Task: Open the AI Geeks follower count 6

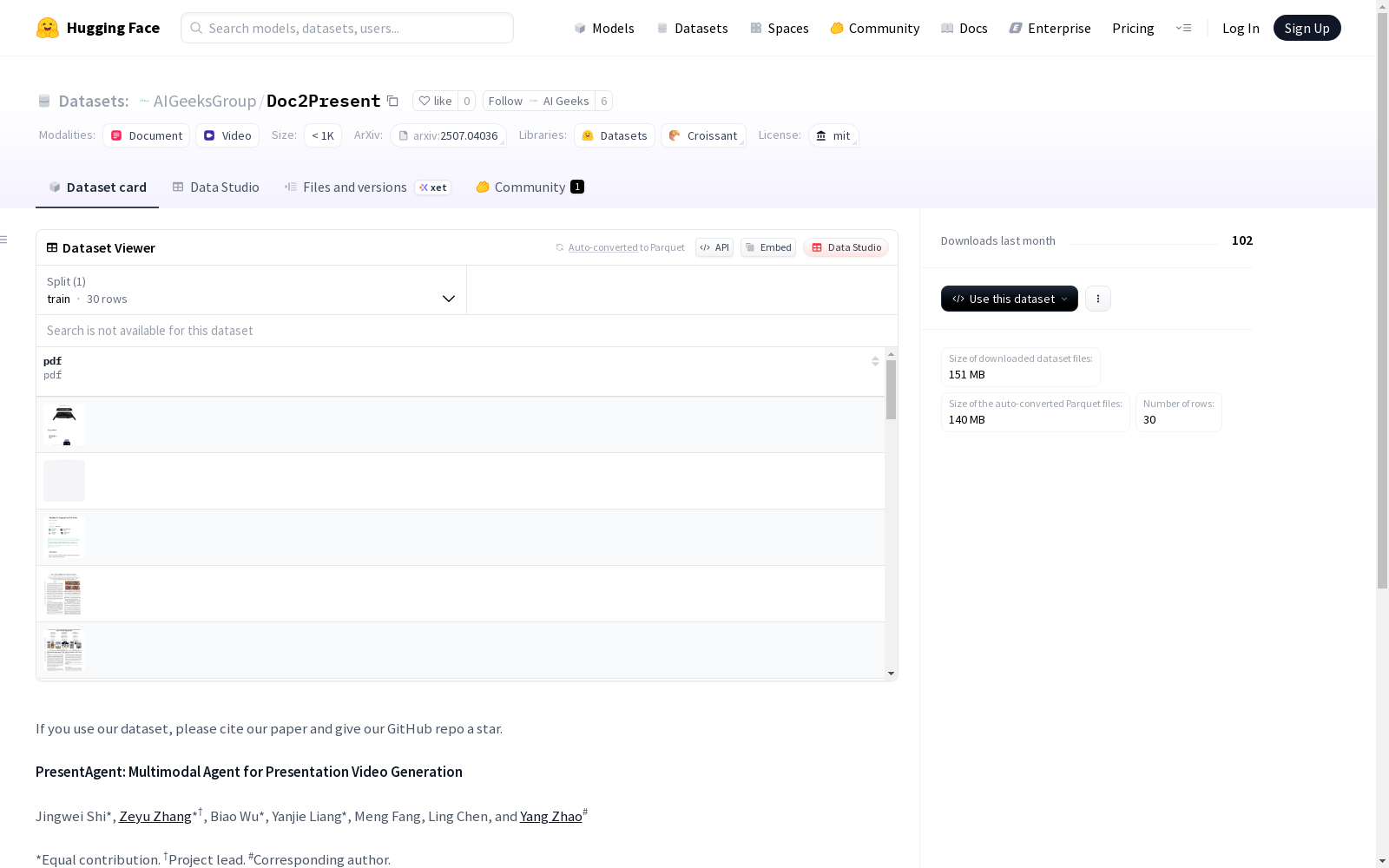Action: (604, 101)
